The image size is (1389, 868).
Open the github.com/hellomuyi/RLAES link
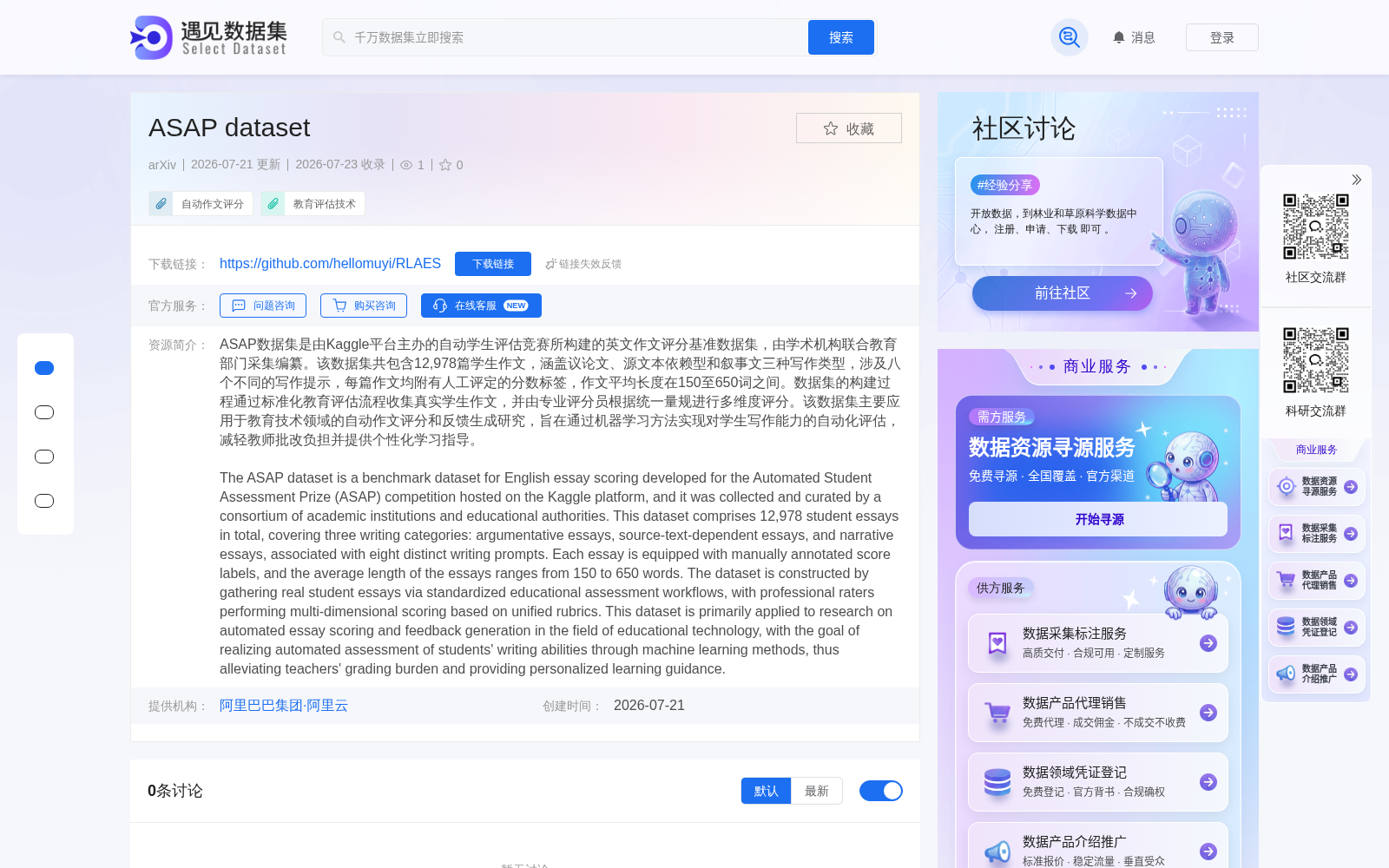click(x=330, y=264)
